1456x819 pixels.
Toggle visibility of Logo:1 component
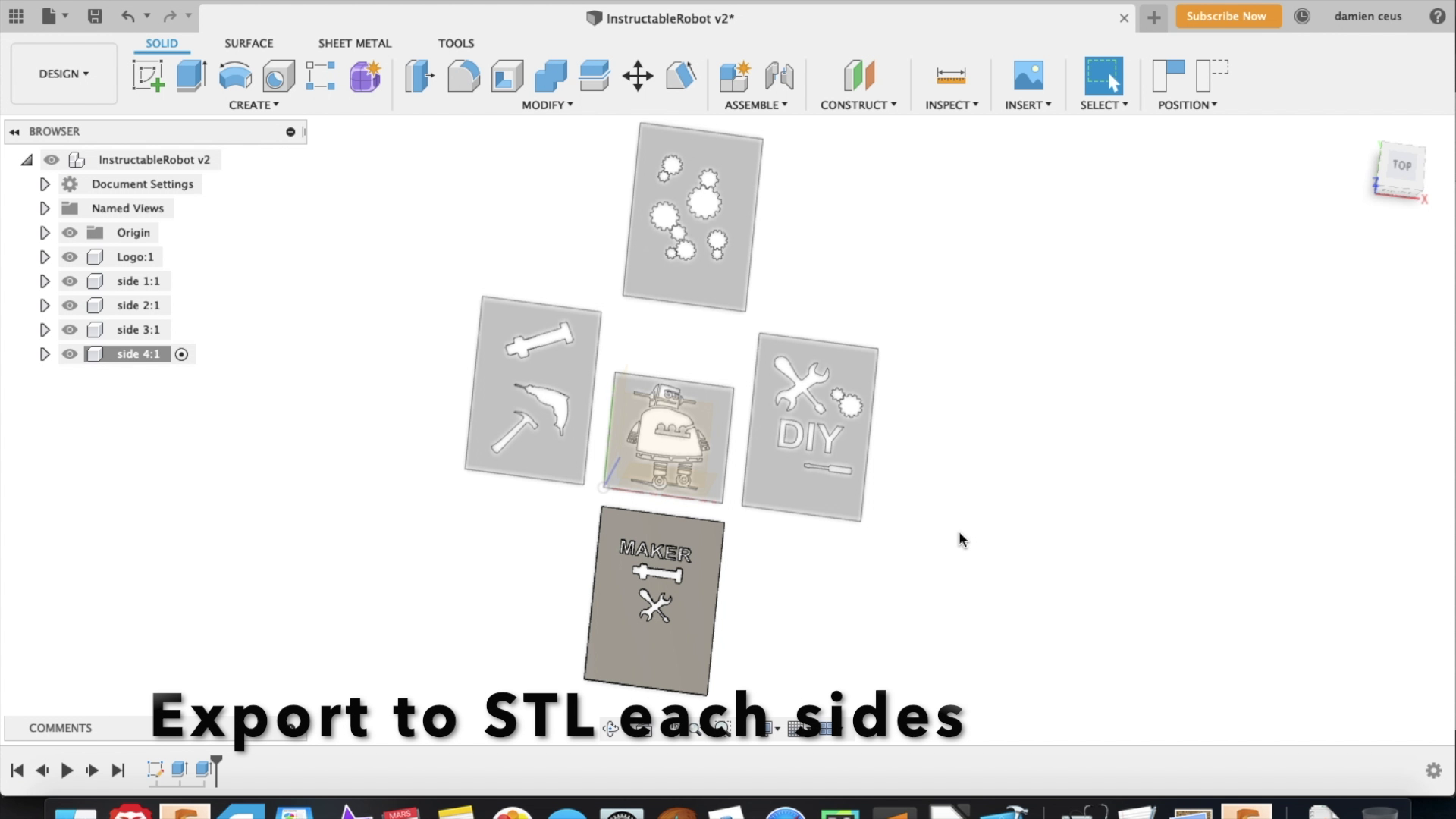[70, 257]
